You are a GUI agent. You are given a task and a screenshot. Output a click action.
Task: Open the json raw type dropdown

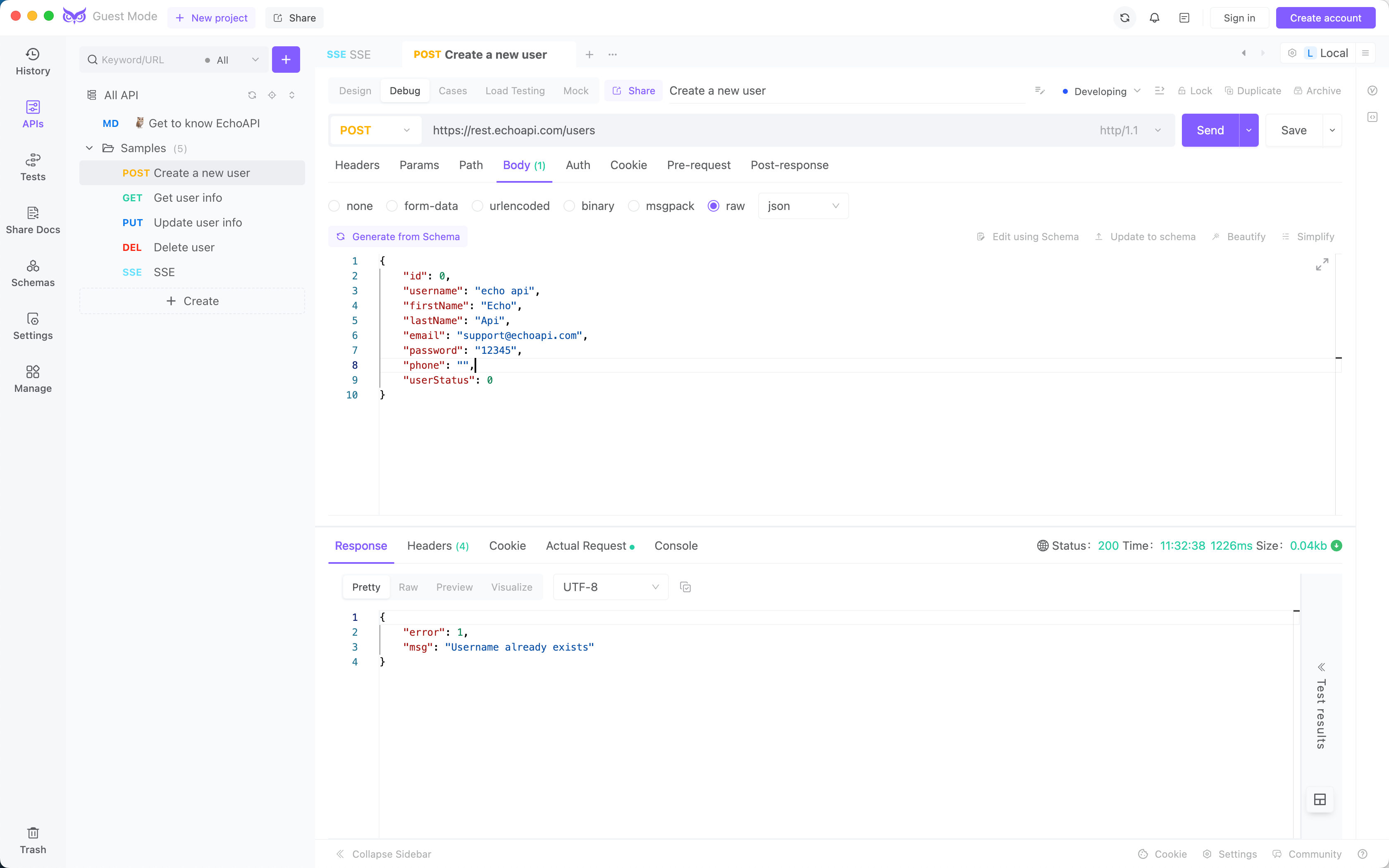[x=803, y=206]
